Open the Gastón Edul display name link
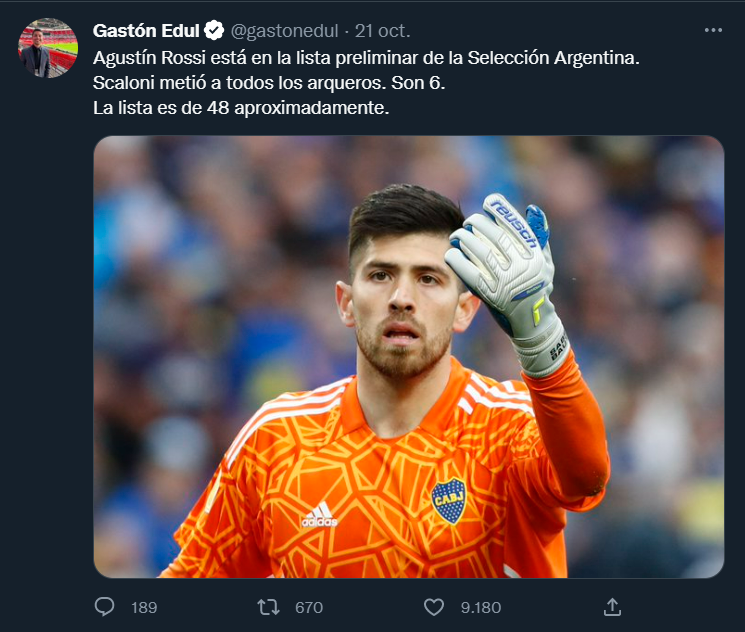Screen dimensions: 745x632 click(146, 30)
